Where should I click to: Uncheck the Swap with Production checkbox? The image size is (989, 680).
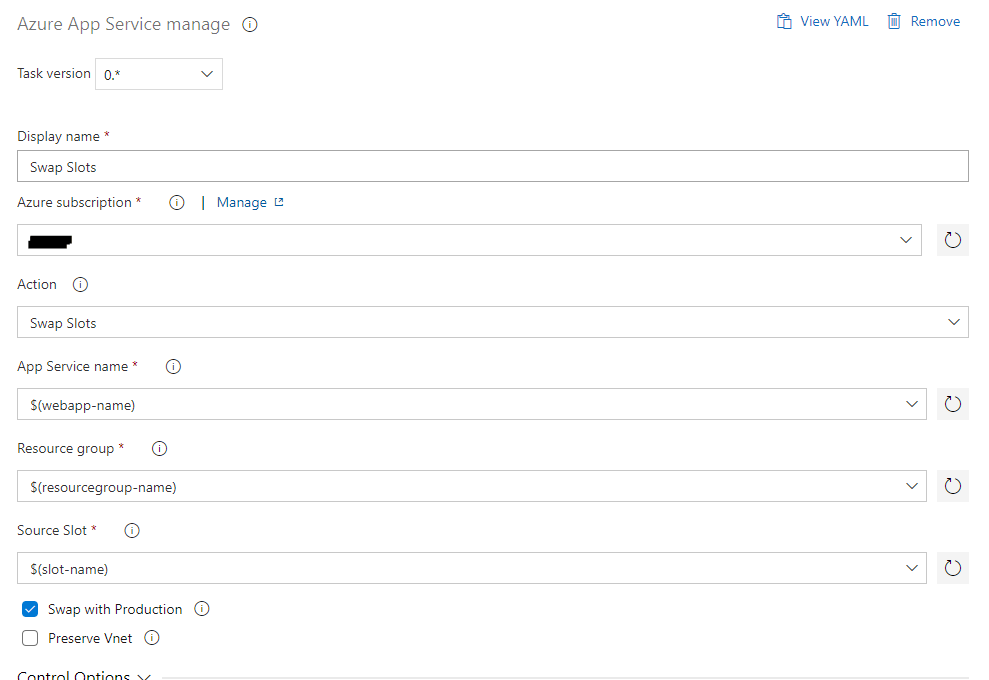30,609
